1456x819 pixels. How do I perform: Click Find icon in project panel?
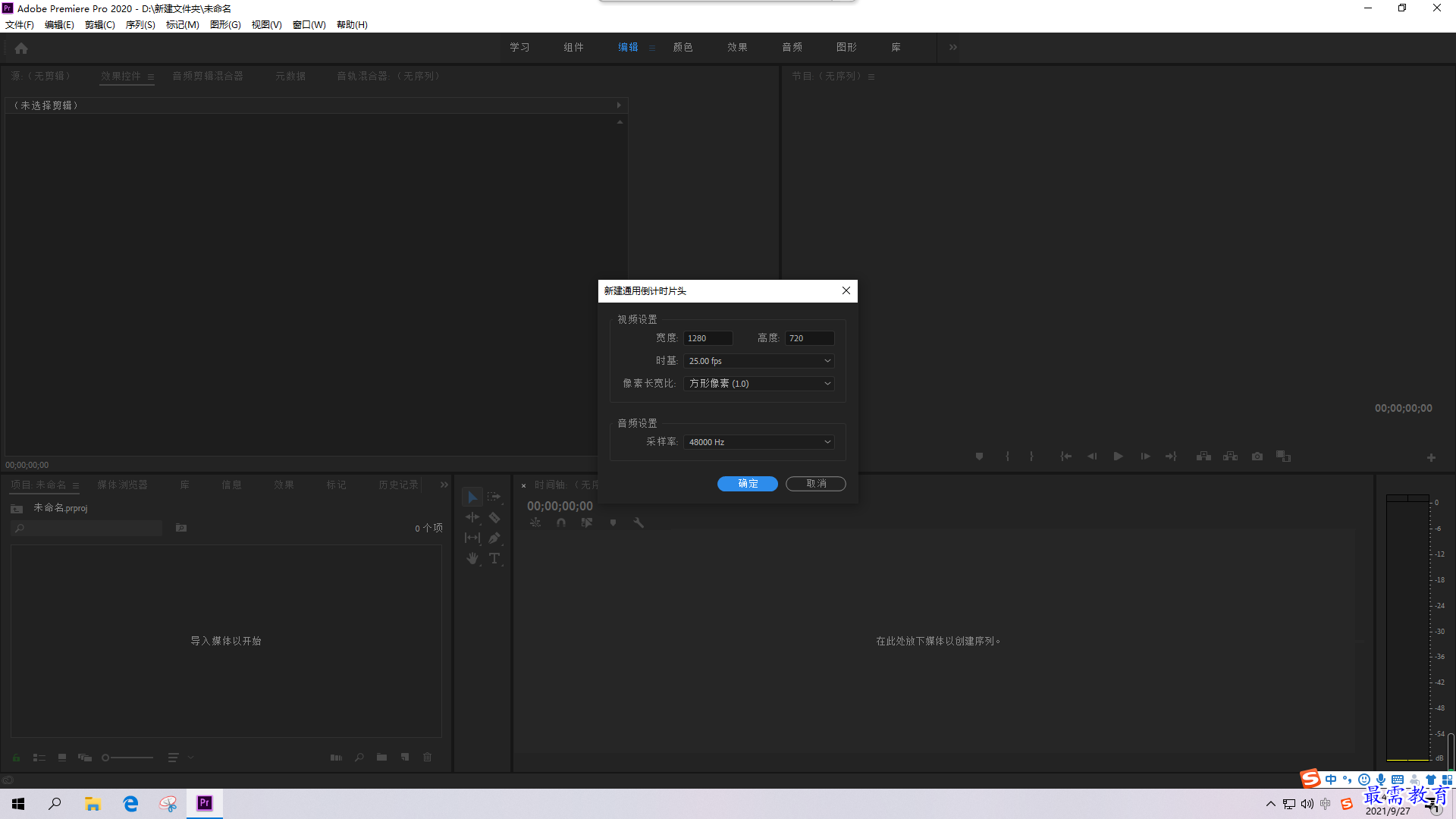pyautogui.click(x=359, y=758)
